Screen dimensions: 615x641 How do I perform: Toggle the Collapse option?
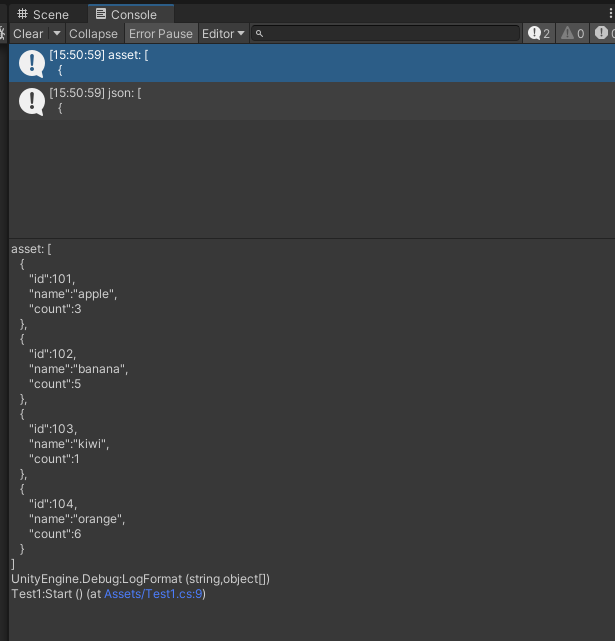94,34
